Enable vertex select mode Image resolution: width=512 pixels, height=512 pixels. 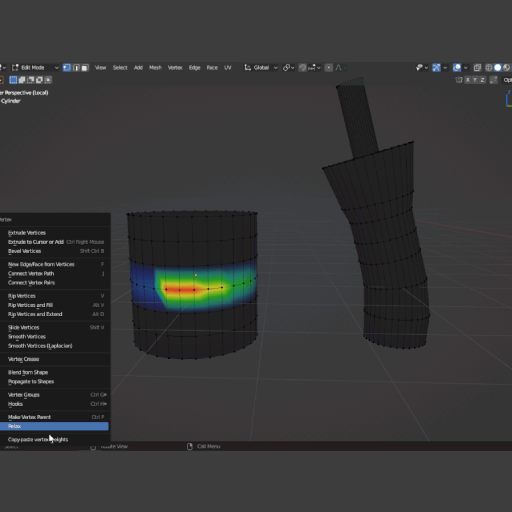pos(67,68)
